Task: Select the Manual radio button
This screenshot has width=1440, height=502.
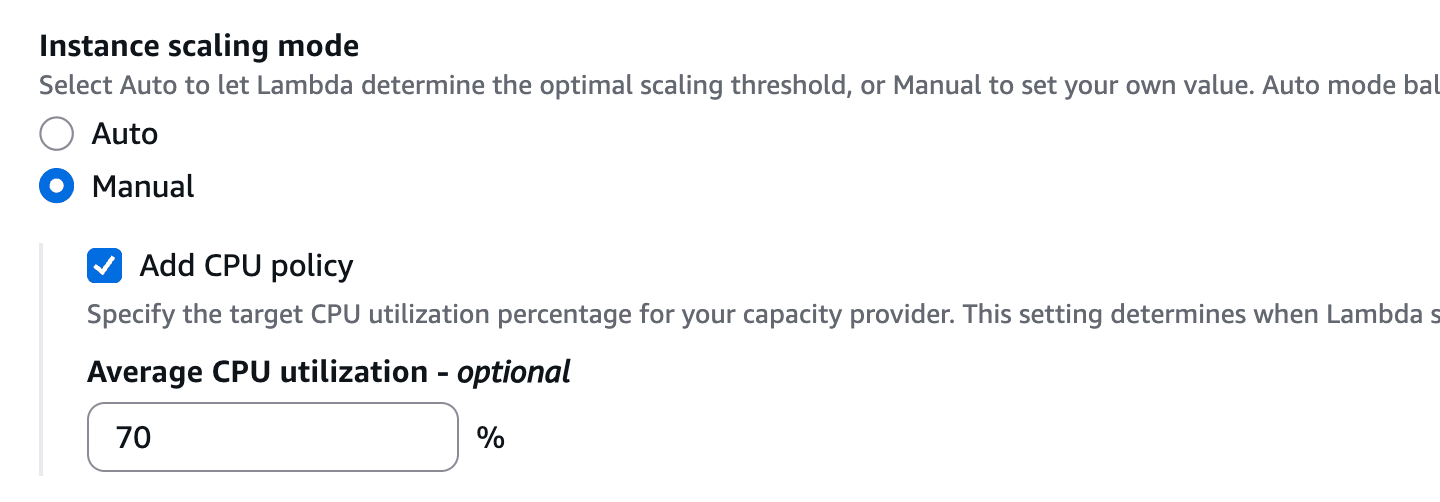Action: click(x=56, y=186)
